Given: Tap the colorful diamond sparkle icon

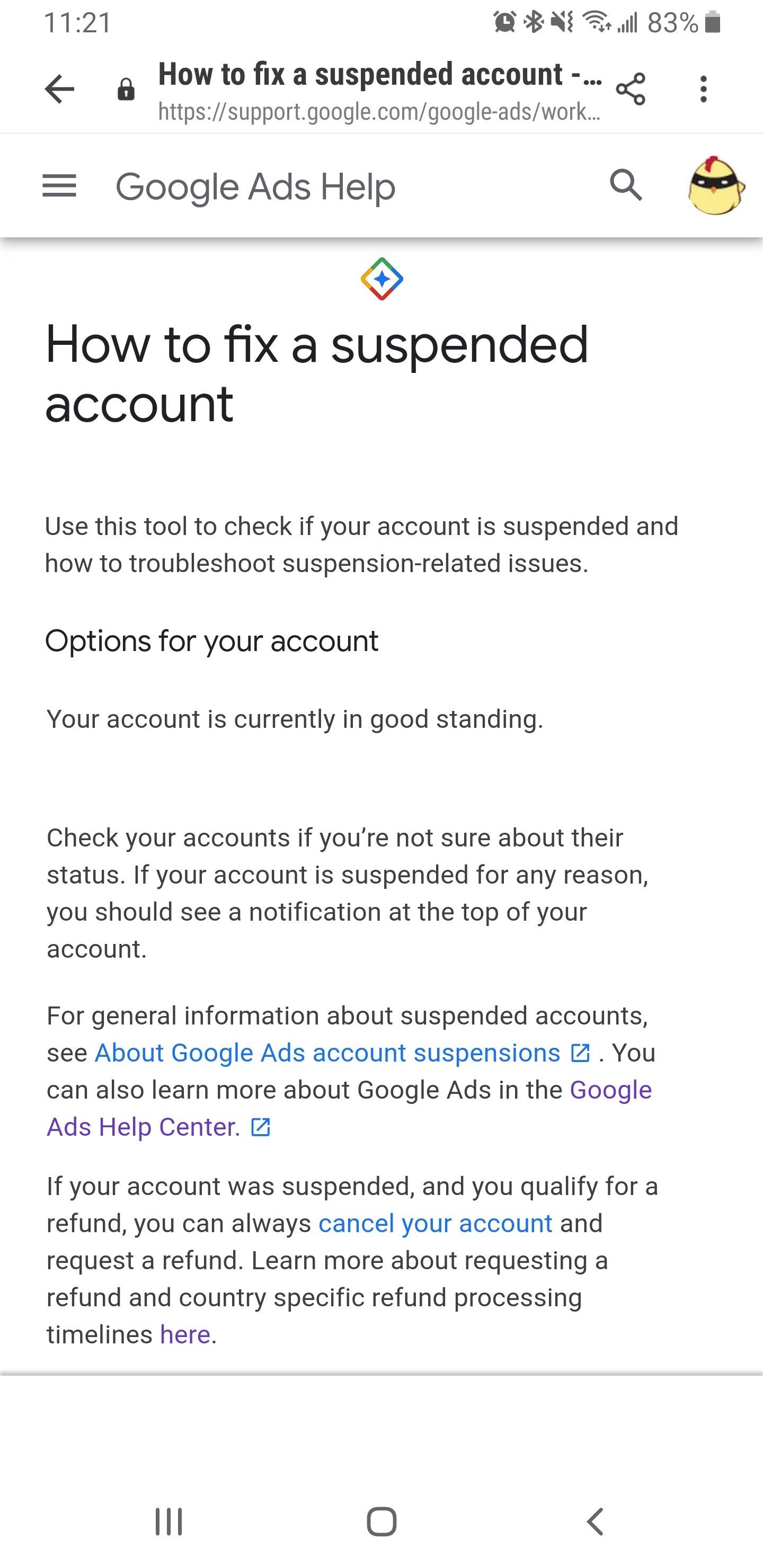Looking at the screenshot, I should (x=382, y=279).
